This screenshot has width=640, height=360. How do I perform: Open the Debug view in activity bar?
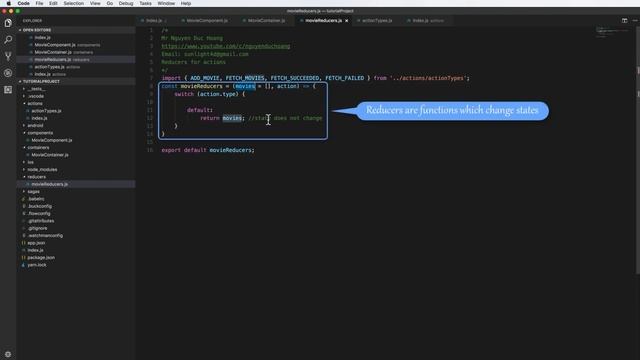pos(8,73)
